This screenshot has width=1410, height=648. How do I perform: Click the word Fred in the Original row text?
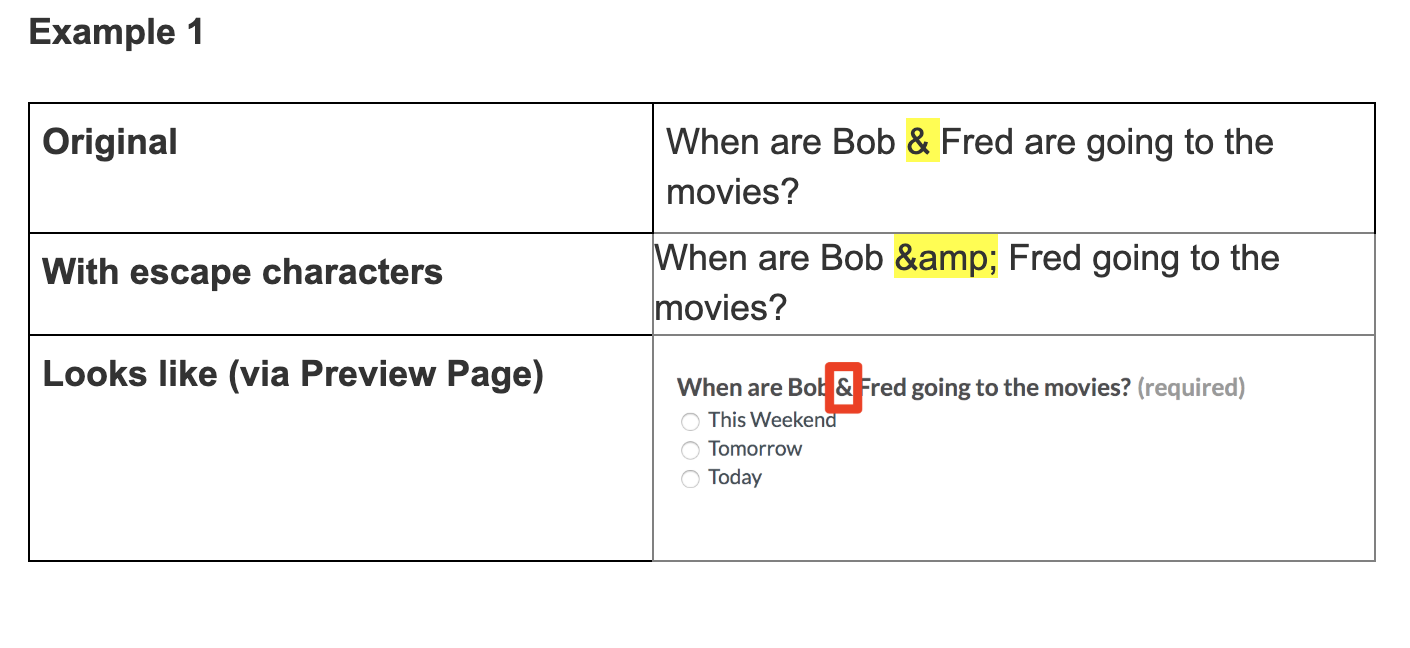977,142
